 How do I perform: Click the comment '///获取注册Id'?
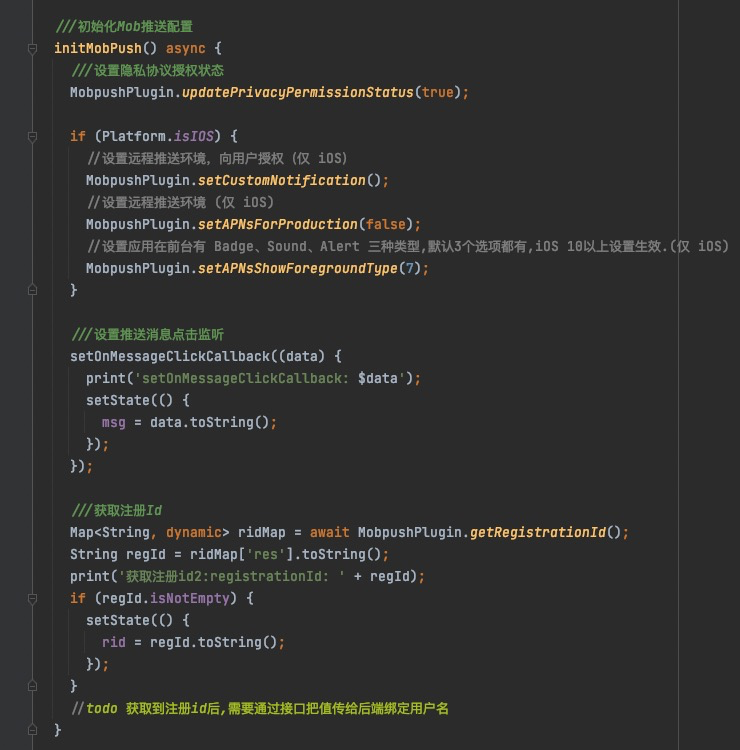116,510
